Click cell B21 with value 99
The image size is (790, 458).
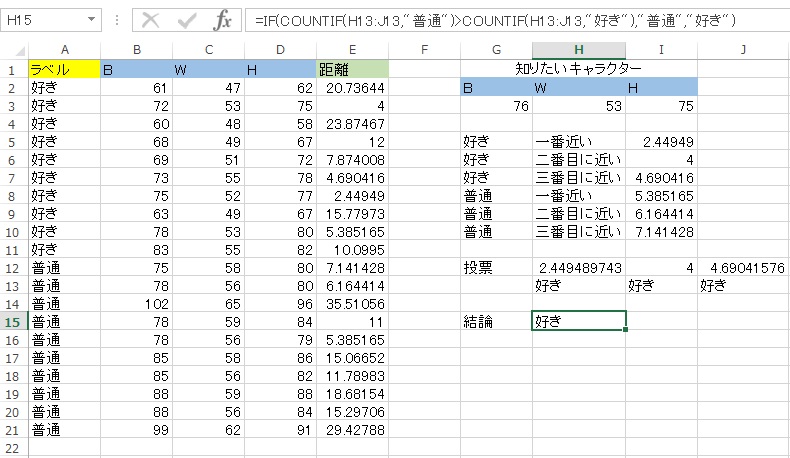[137, 430]
